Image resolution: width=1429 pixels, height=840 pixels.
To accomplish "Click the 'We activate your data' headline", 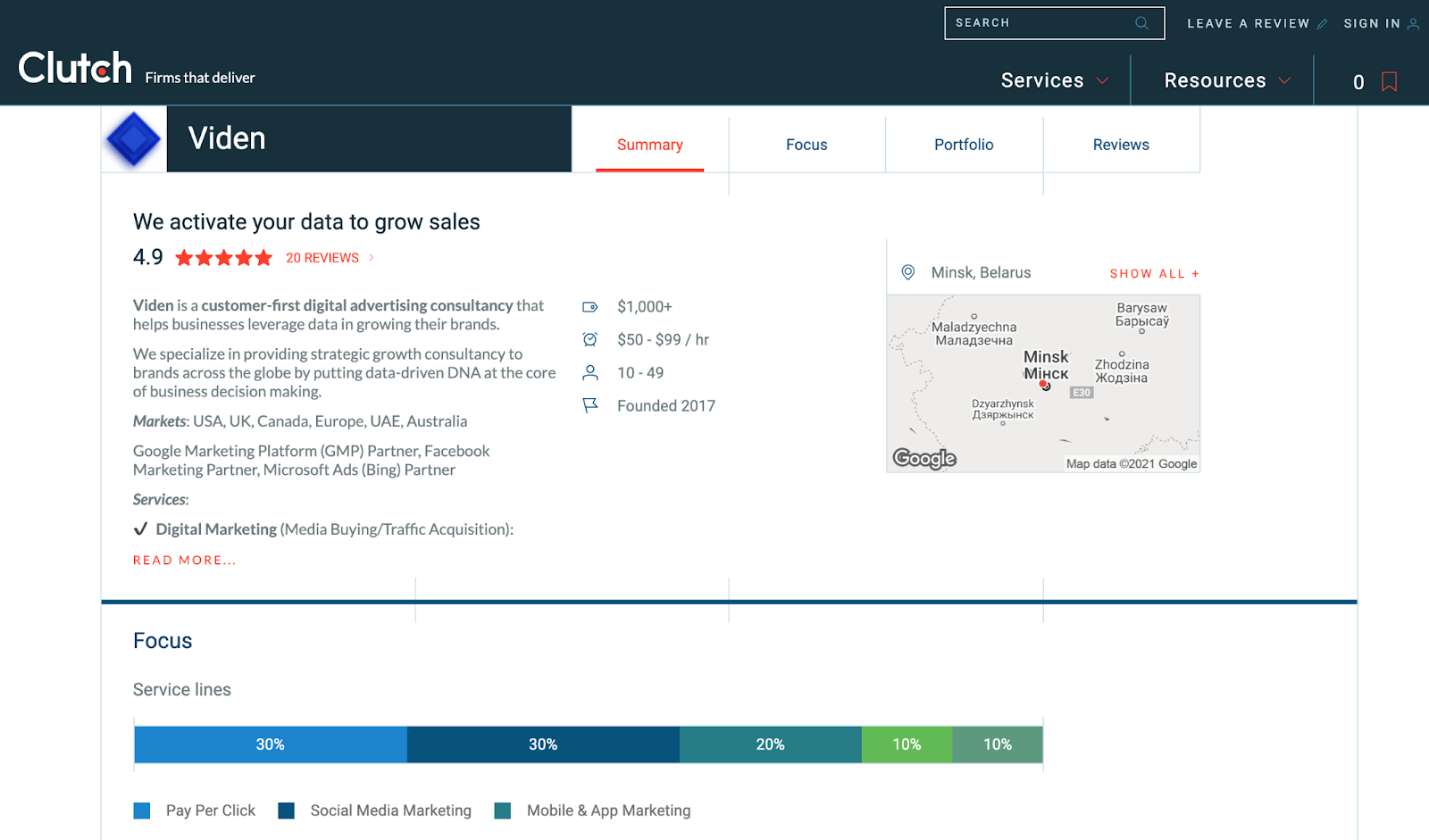I will [x=306, y=222].
